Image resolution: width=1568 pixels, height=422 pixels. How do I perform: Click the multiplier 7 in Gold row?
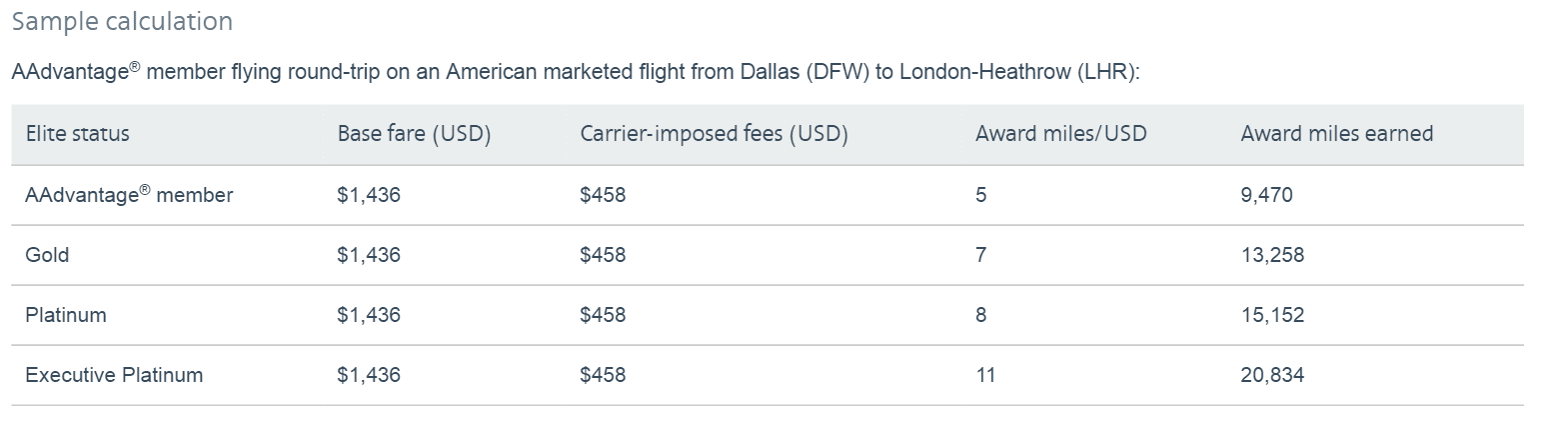[x=980, y=255]
